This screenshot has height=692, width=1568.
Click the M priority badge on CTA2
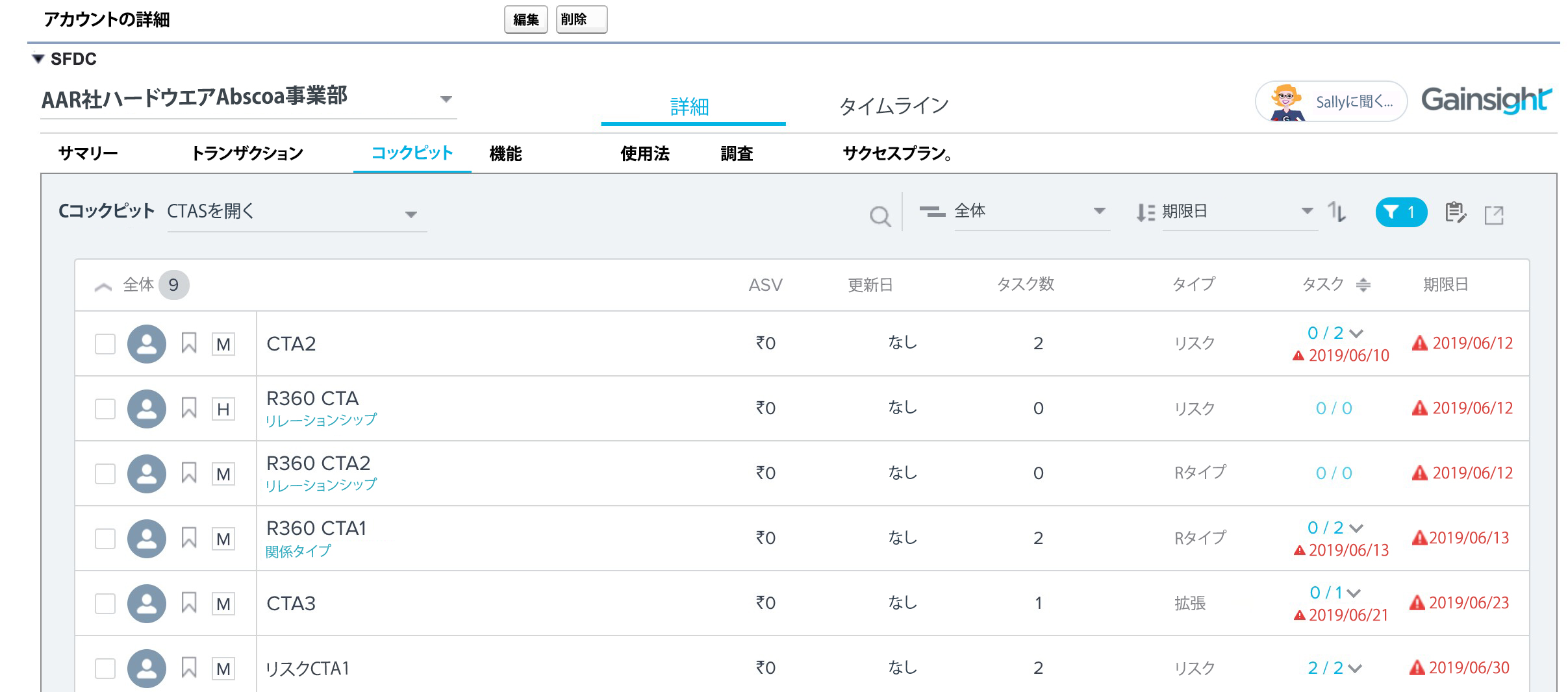click(x=223, y=344)
